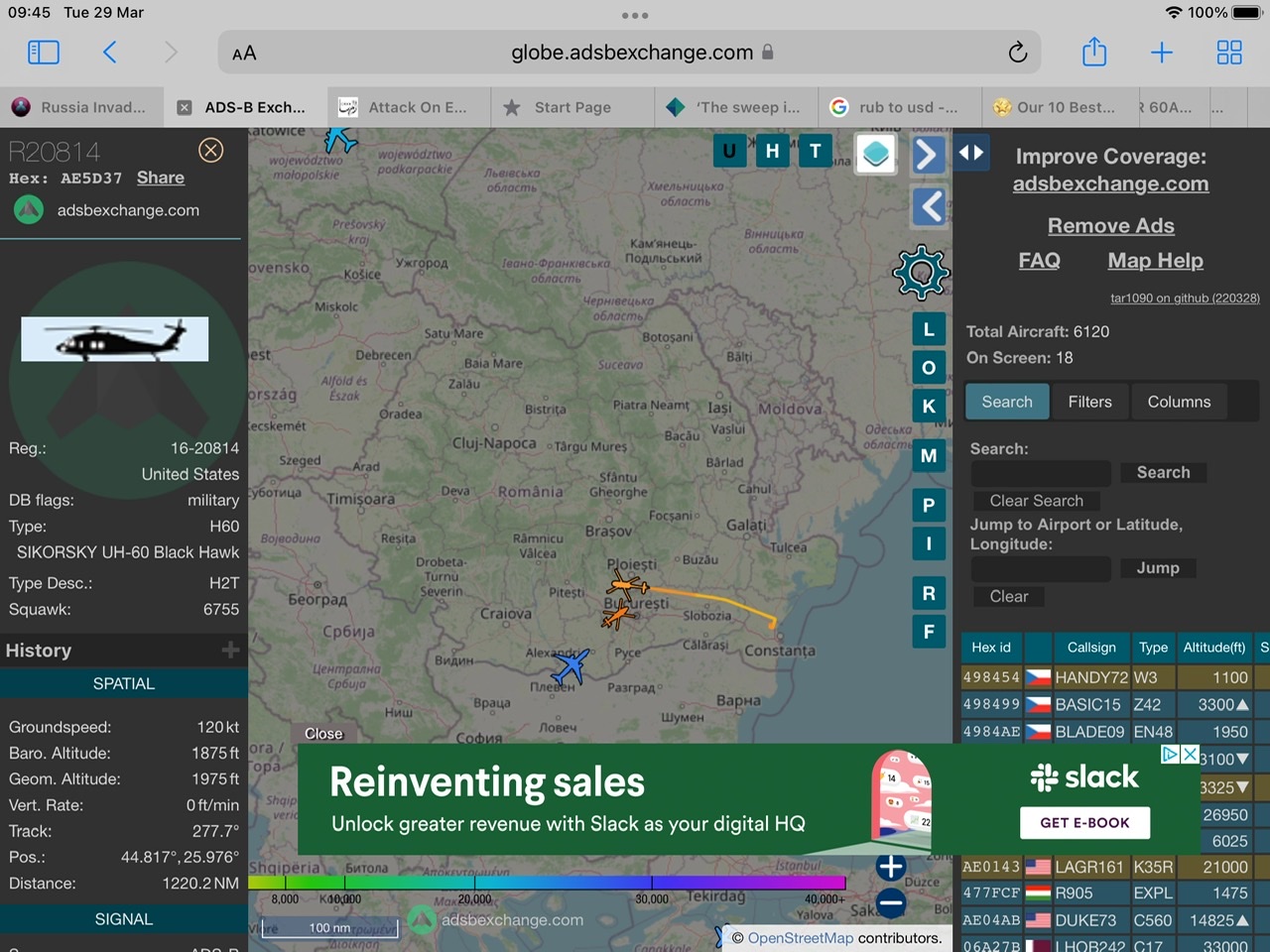Click the R map button

(929, 593)
